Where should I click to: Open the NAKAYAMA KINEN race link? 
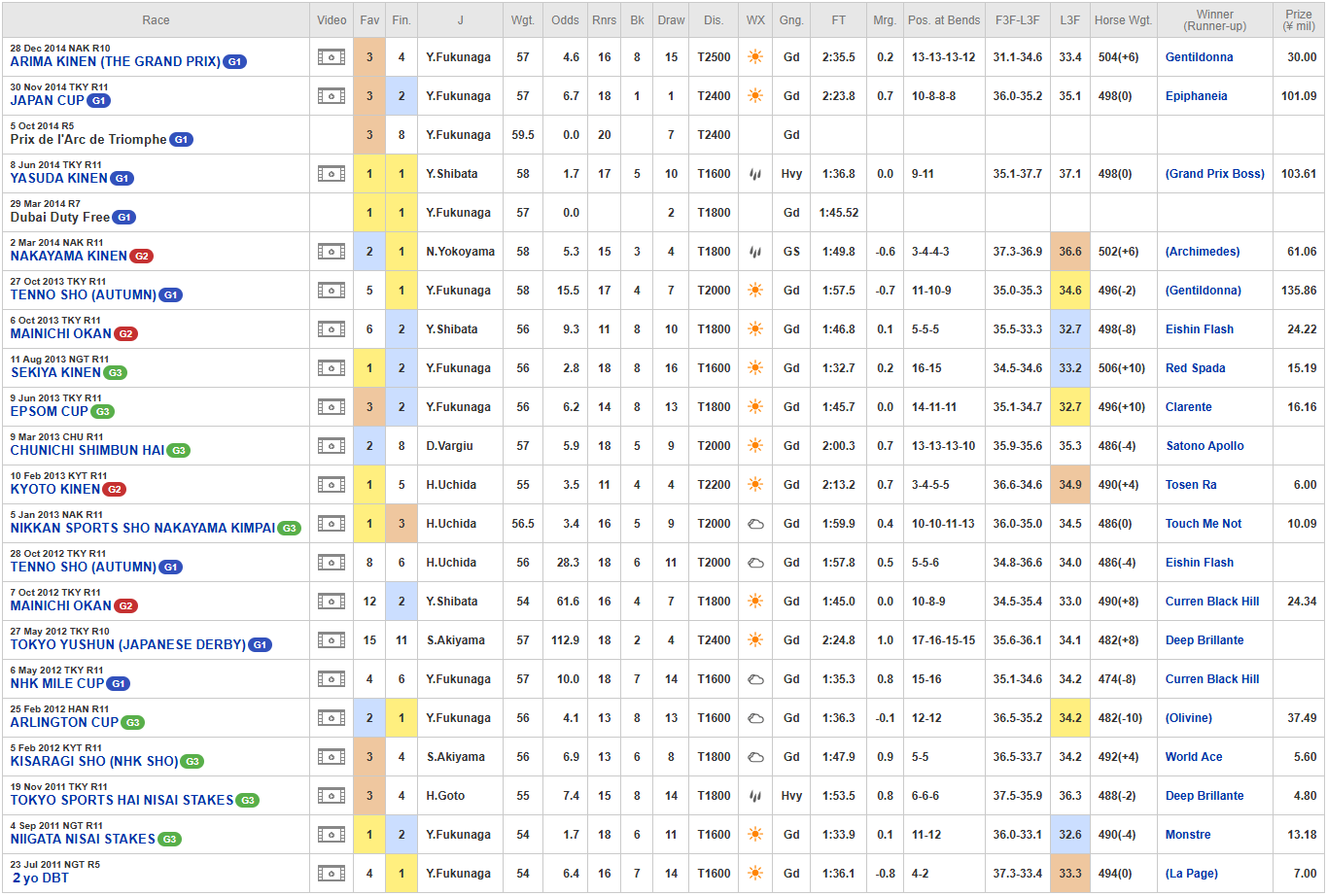[69, 256]
